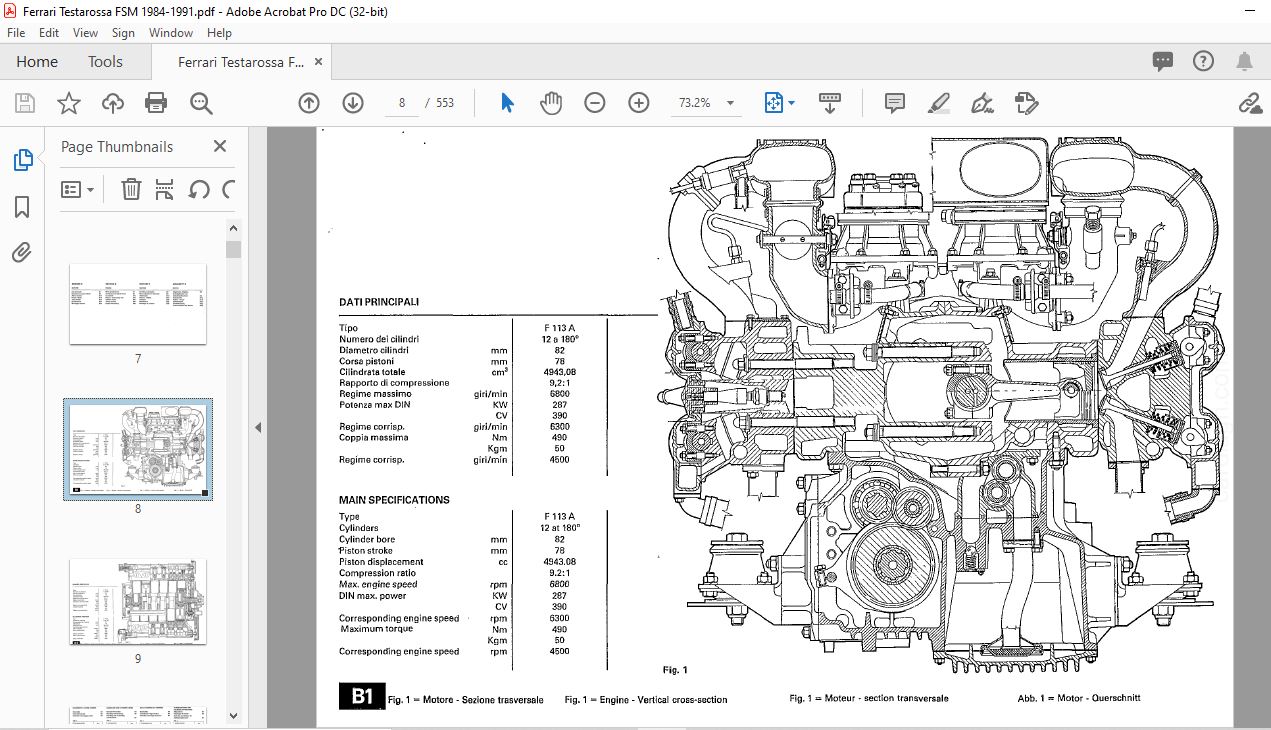Open the notifications bell
This screenshot has width=1271, height=730.
click(x=1244, y=61)
